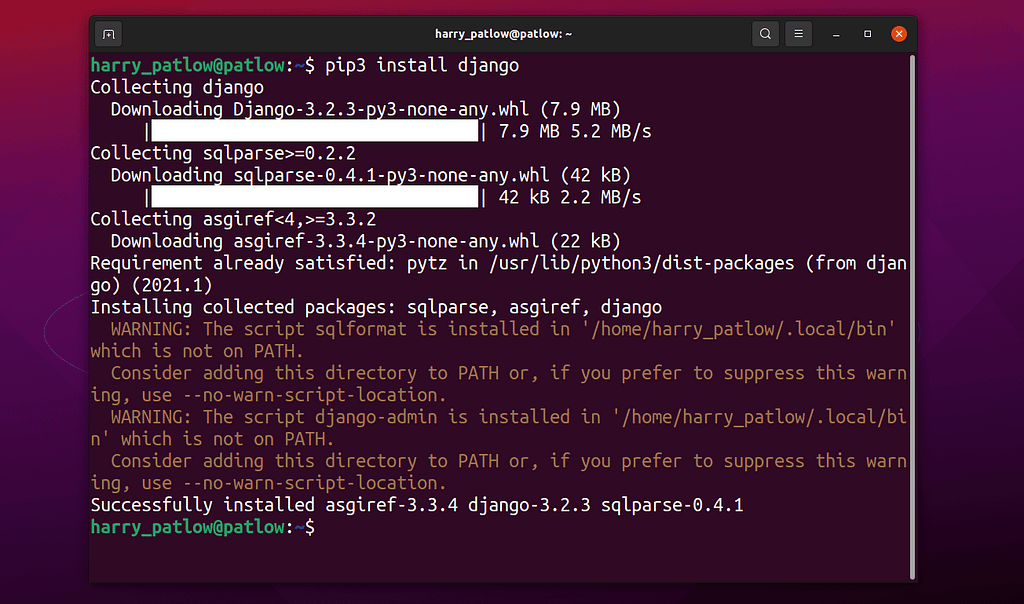Click the Django-3.2.3 wheel download line

(x=365, y=109)
